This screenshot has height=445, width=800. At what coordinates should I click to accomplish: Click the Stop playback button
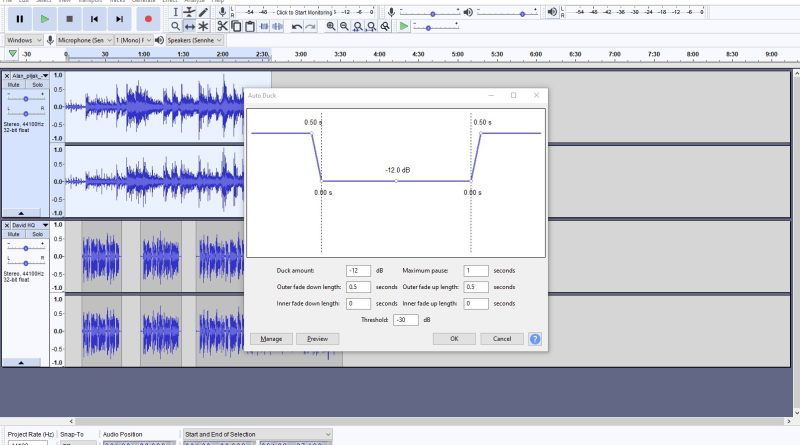pyautogui.click(x=69, y=18)
